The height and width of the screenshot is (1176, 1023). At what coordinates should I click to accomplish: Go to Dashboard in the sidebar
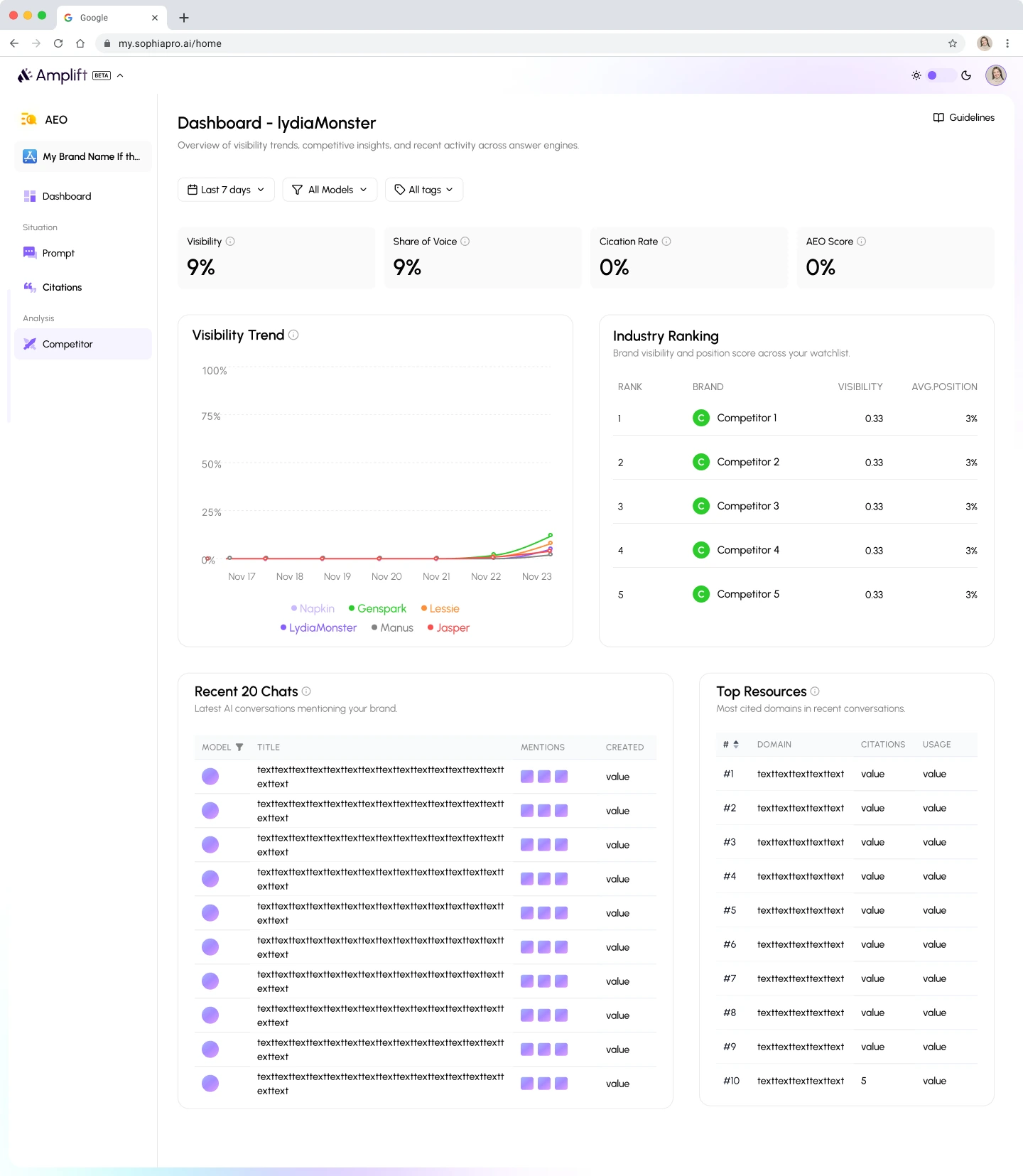[x=83, y=196]
